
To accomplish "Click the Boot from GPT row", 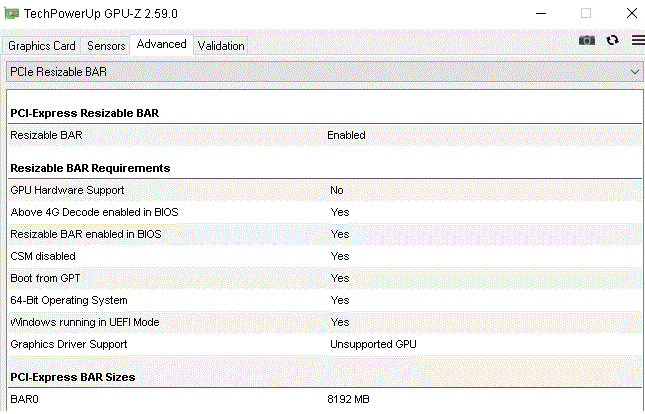I will pos(323,278).
